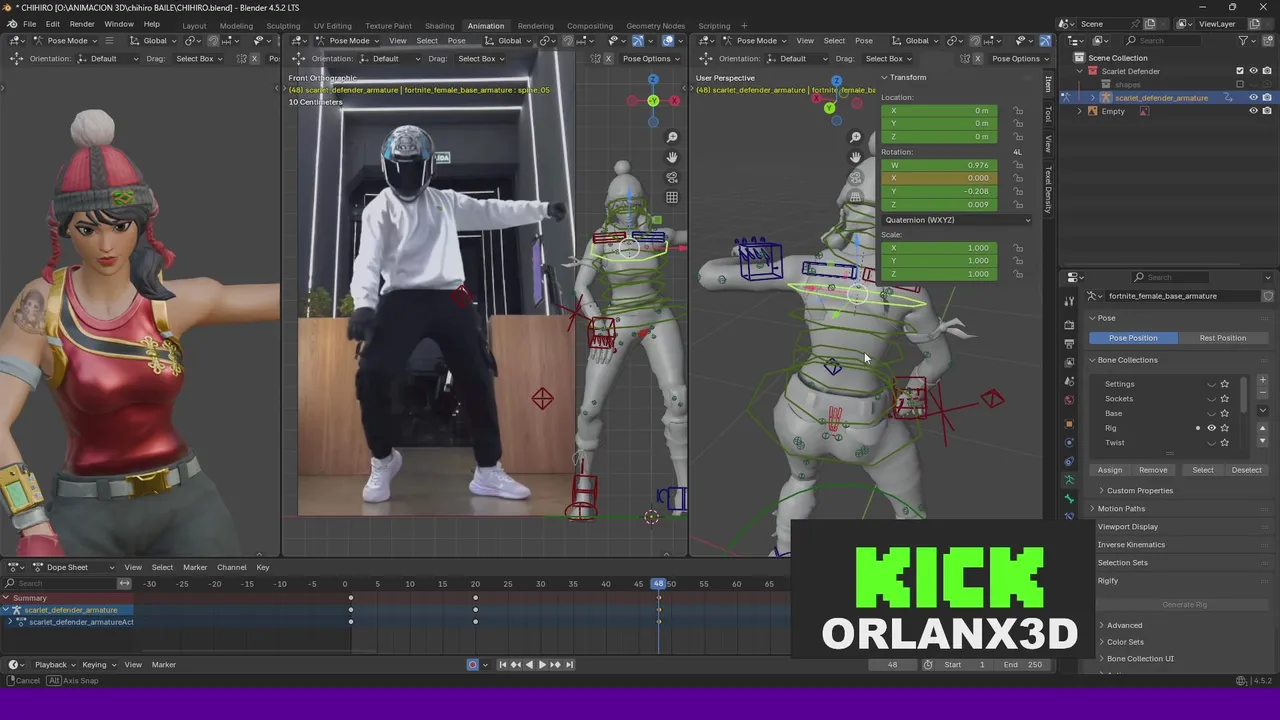Image resolution: width=1280 pixels, height=720 pixels.
Task: Click Select in the Bone Collections panel
Action: pos(1203,470)
